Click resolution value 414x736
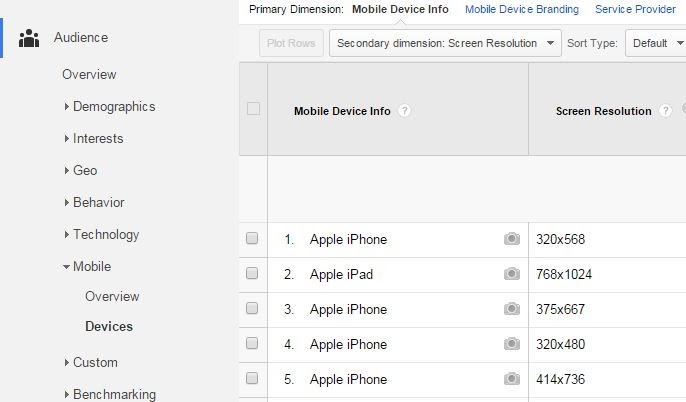This screenshot has height=402, width=686. [560, 379]
